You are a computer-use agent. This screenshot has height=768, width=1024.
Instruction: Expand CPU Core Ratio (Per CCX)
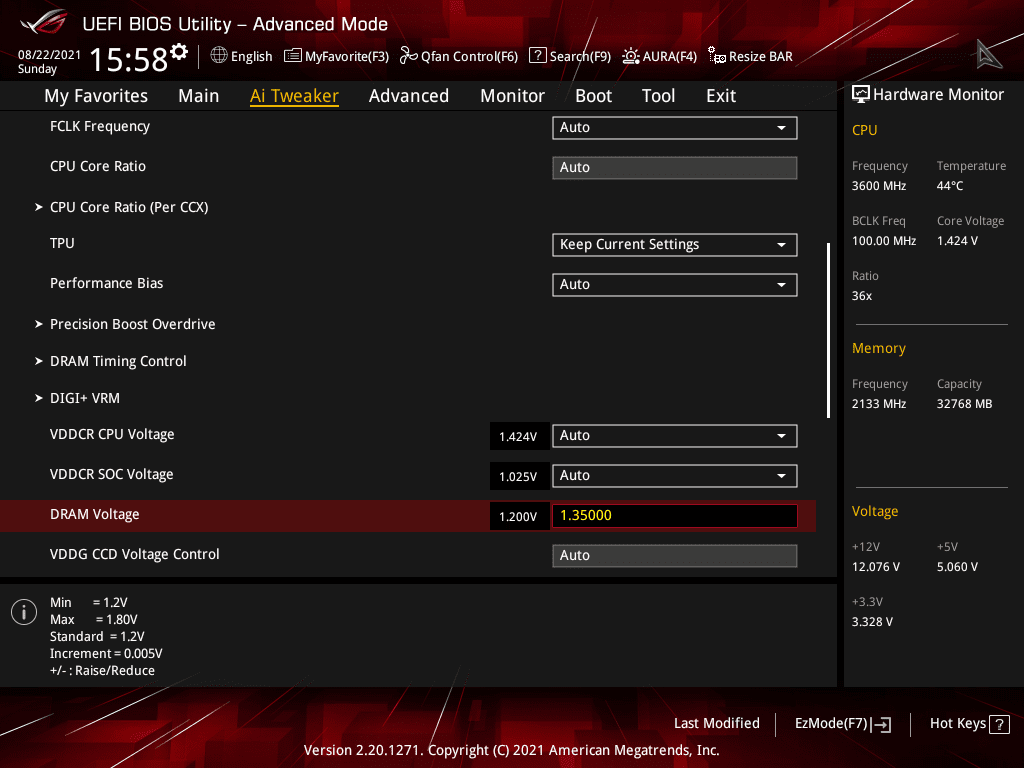[x=129, y=207]
